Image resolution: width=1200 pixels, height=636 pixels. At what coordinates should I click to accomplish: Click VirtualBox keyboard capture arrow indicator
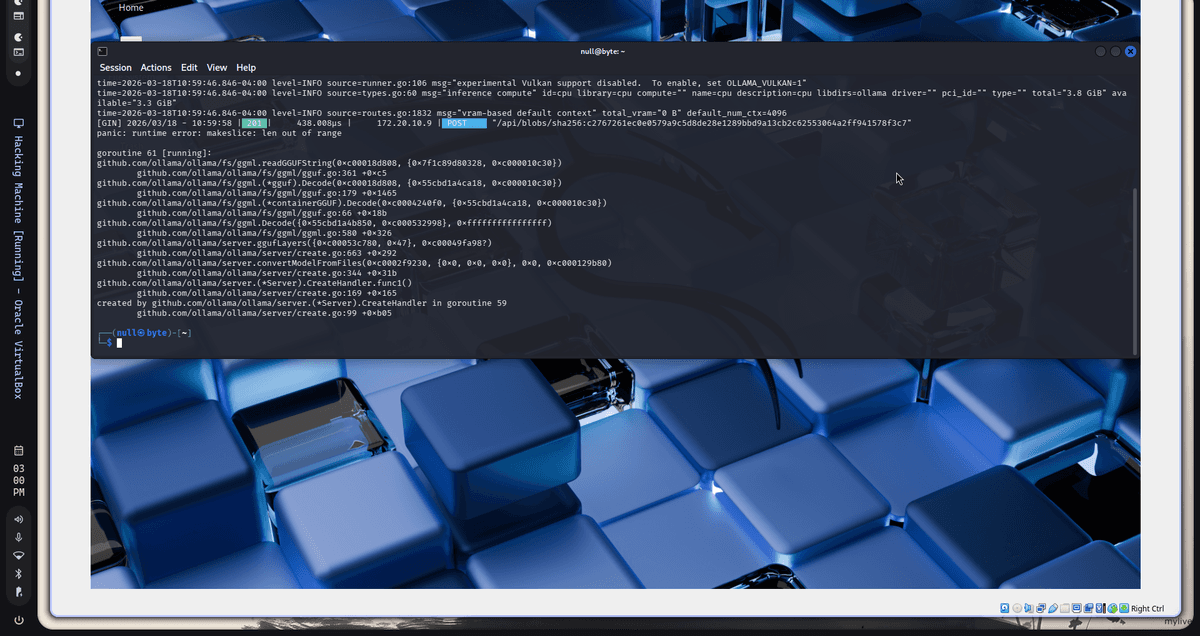[x=1124, y=608]
